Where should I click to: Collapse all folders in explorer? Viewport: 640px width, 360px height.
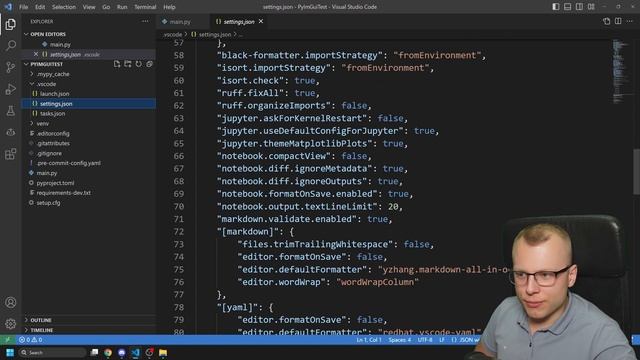point(149,64)
